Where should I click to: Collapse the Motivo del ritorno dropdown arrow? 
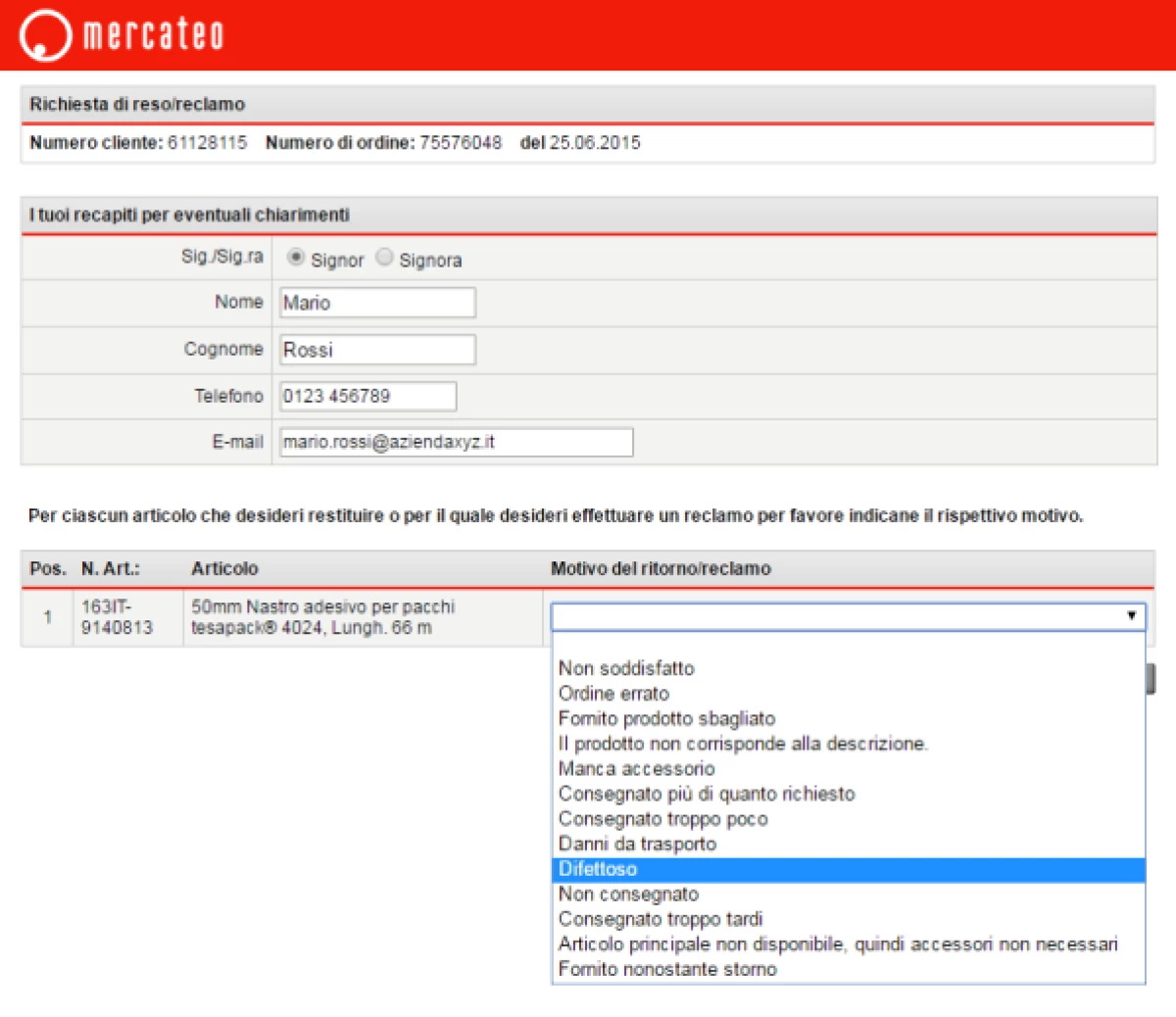1131,616
